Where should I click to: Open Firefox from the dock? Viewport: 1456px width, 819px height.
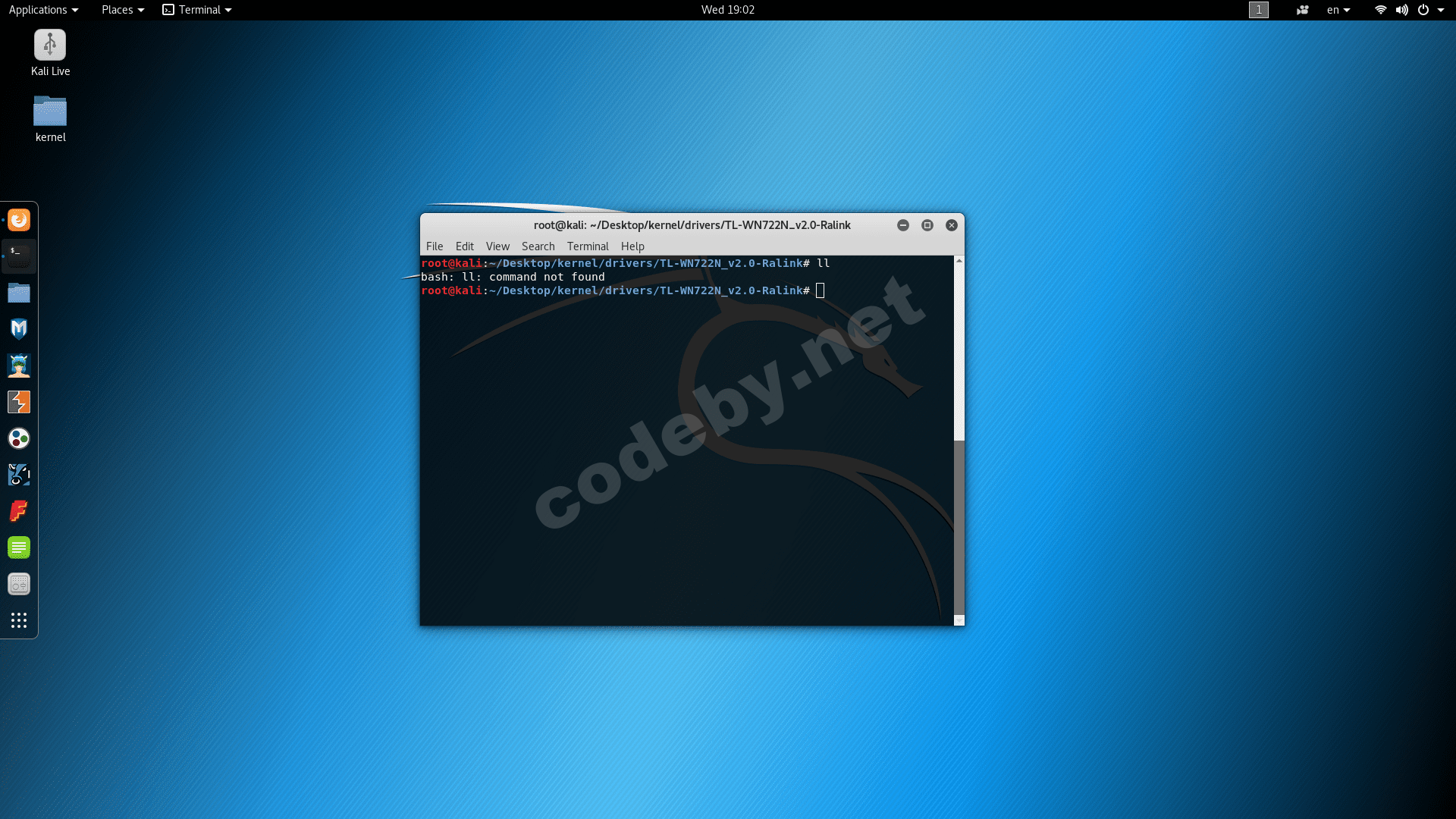point(19,220)
